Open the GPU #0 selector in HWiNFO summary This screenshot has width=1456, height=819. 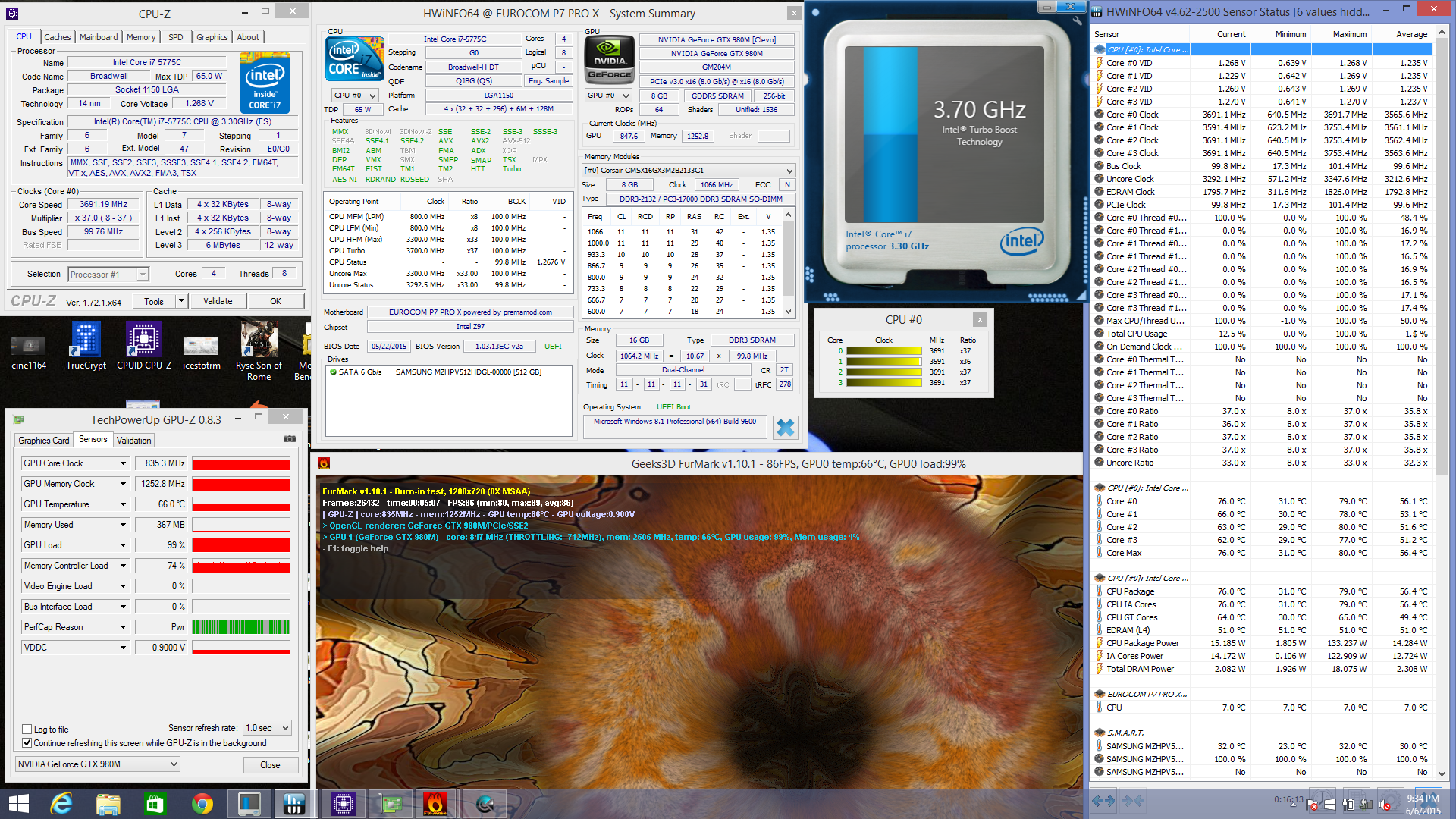(608, 96)
